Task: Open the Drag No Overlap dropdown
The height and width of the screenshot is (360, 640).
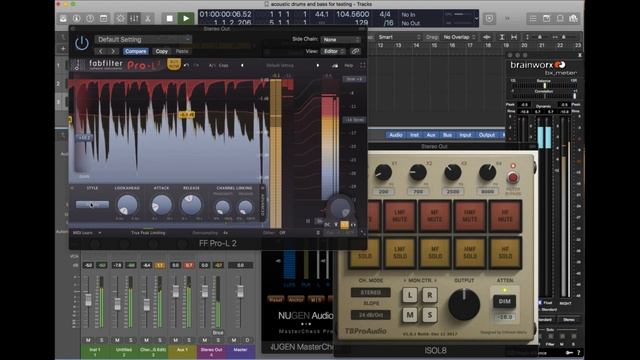Action: tap(459, 37)
